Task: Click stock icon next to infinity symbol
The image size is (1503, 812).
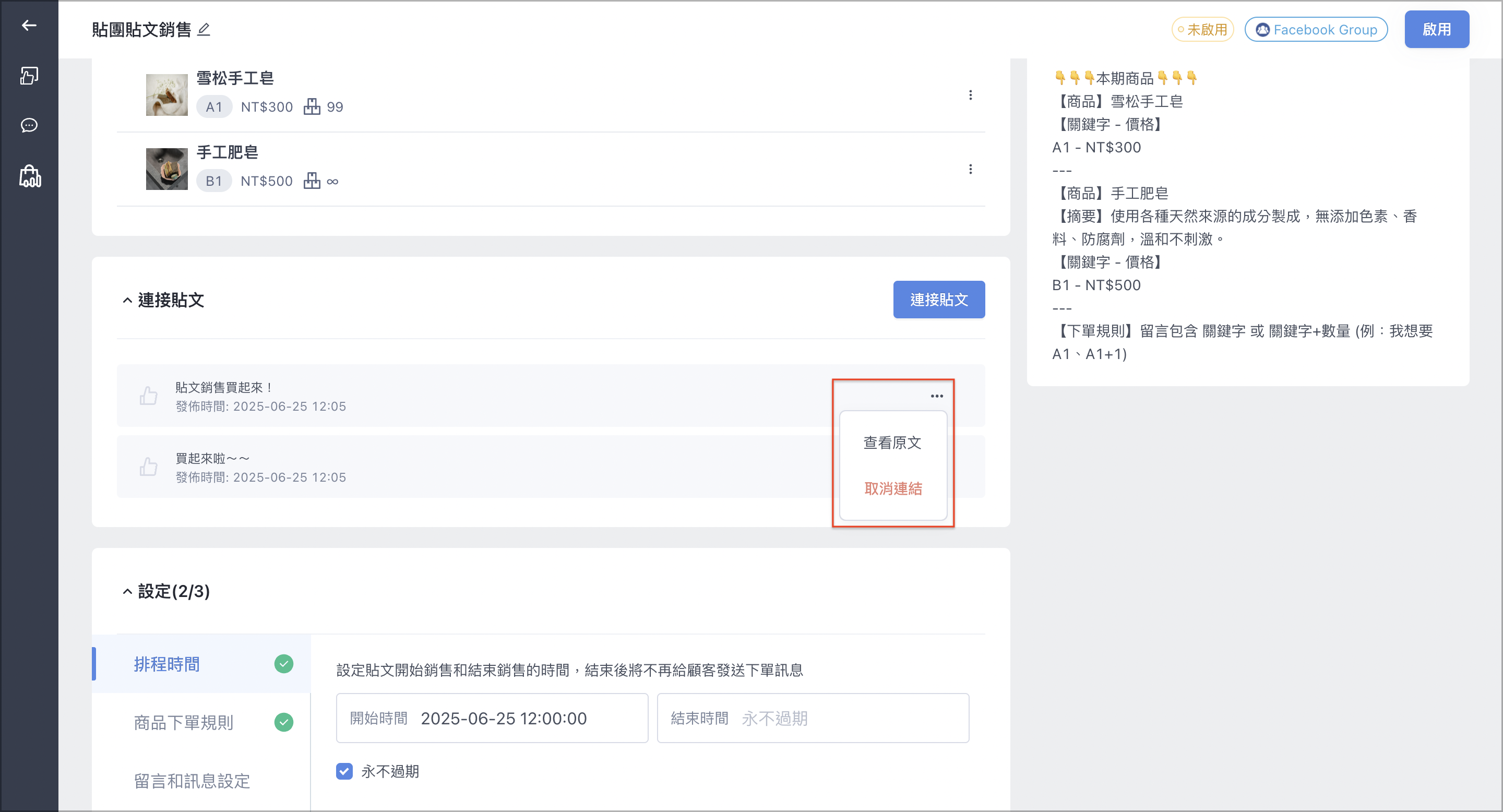Action: coord(312,181)
